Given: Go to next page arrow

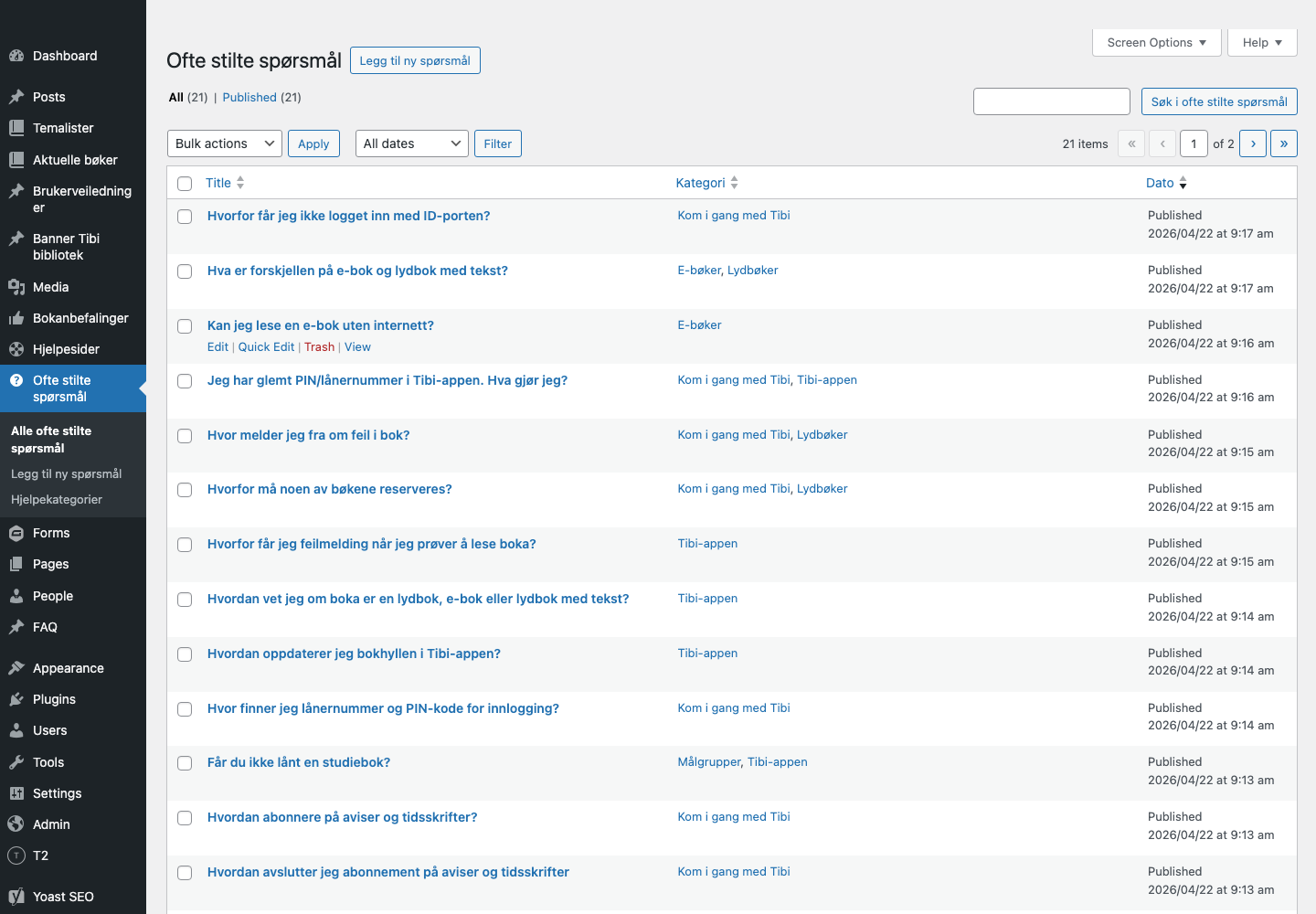Looking at the screenshot, I should click(x=1253, y=143).
